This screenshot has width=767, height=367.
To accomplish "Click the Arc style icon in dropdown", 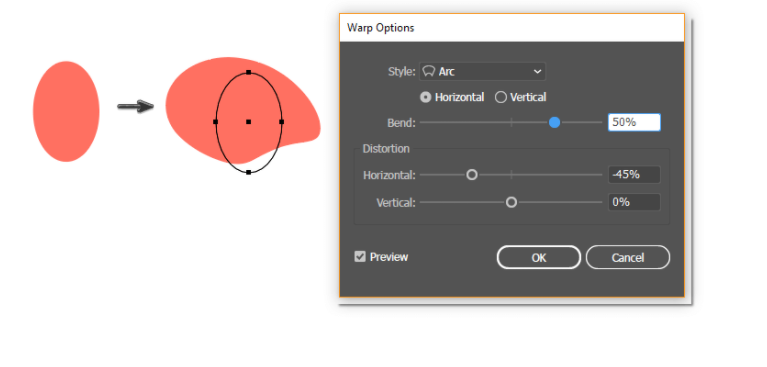I will 429,71.
